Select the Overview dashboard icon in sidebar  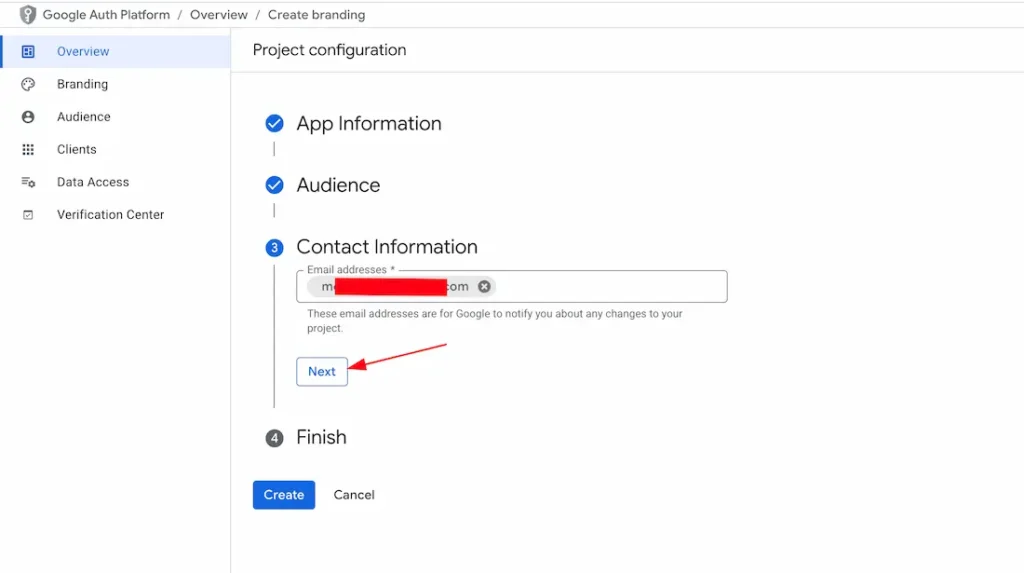tap(28, 52)
